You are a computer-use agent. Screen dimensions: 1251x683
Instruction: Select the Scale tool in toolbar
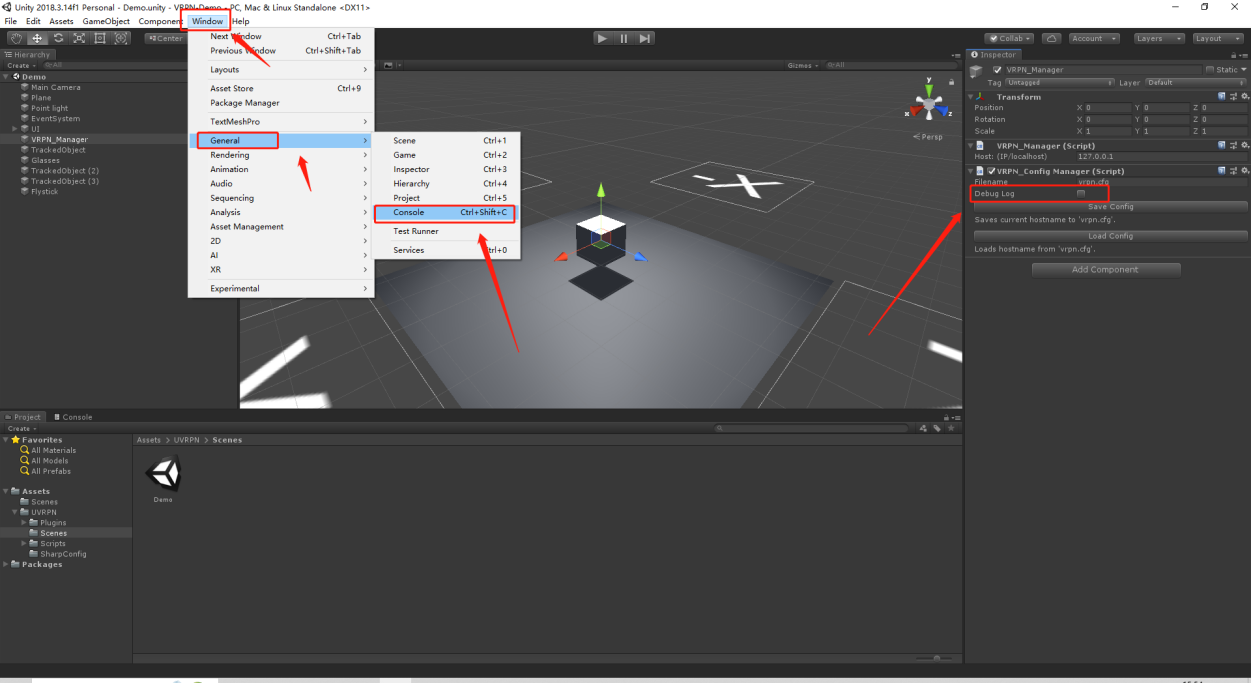(x=79, y=38)
